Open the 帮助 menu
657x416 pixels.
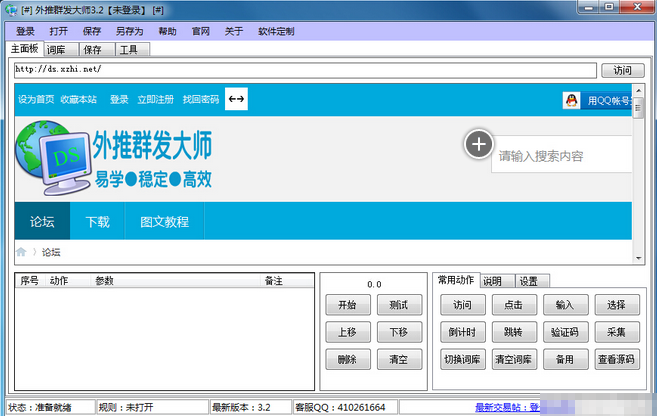pyautogui.click(x=167, y=31)
